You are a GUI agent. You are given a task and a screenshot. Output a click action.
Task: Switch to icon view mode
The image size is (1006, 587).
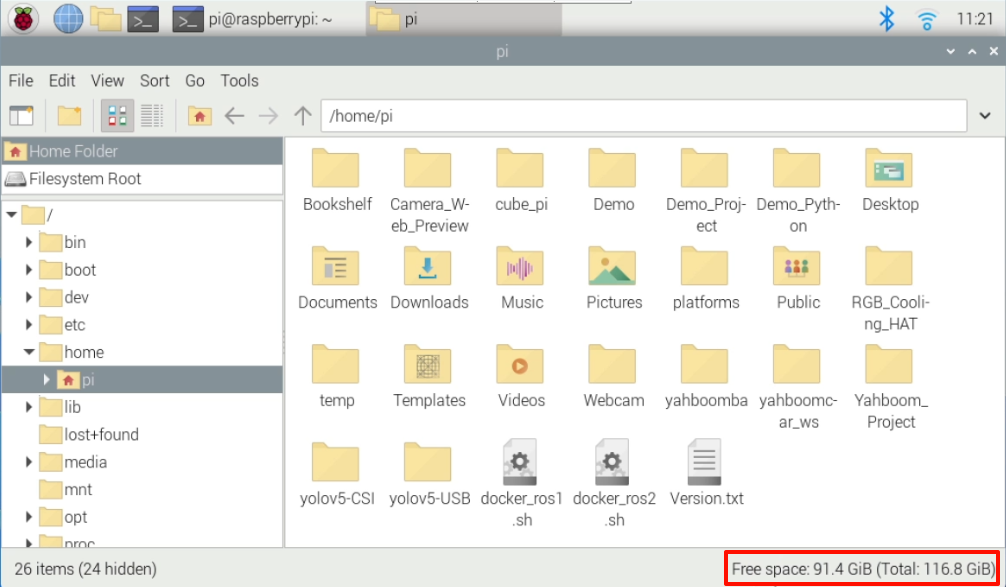click(117, 116)
